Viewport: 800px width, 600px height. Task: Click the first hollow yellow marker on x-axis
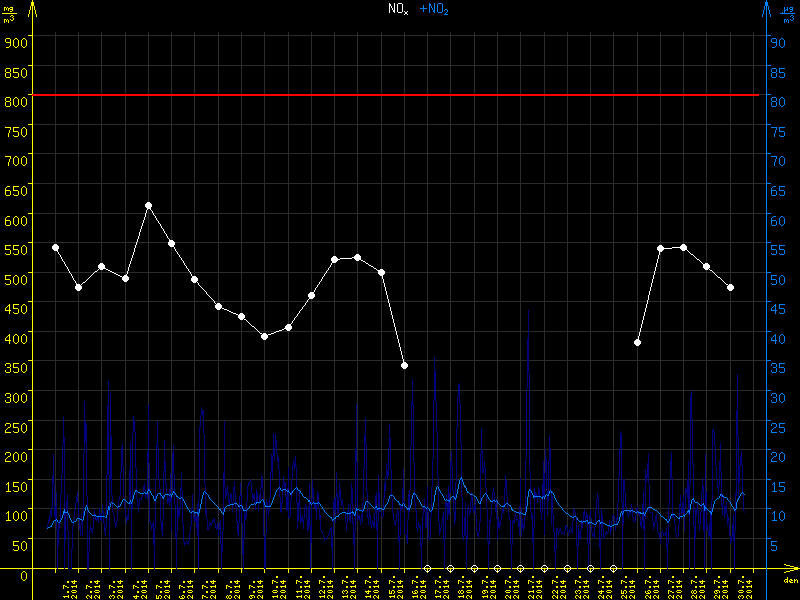click(427, 569)
